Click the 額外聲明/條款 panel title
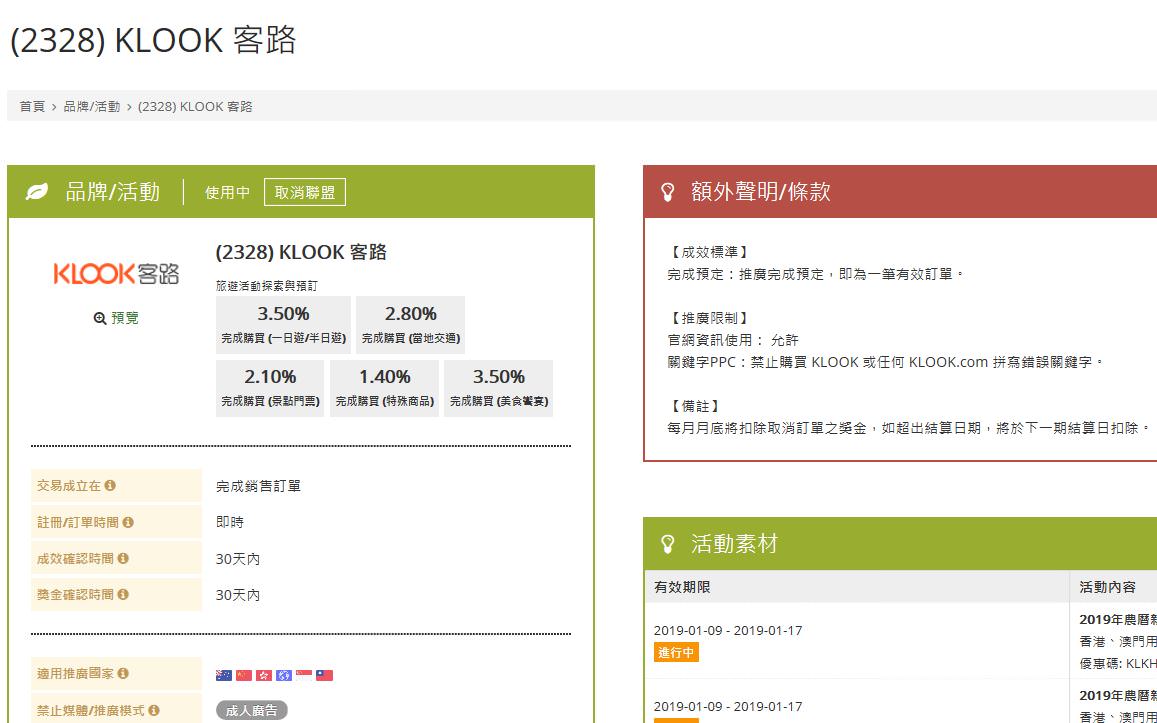This screenshot has height=723, width=1157. tap(761, 192)
